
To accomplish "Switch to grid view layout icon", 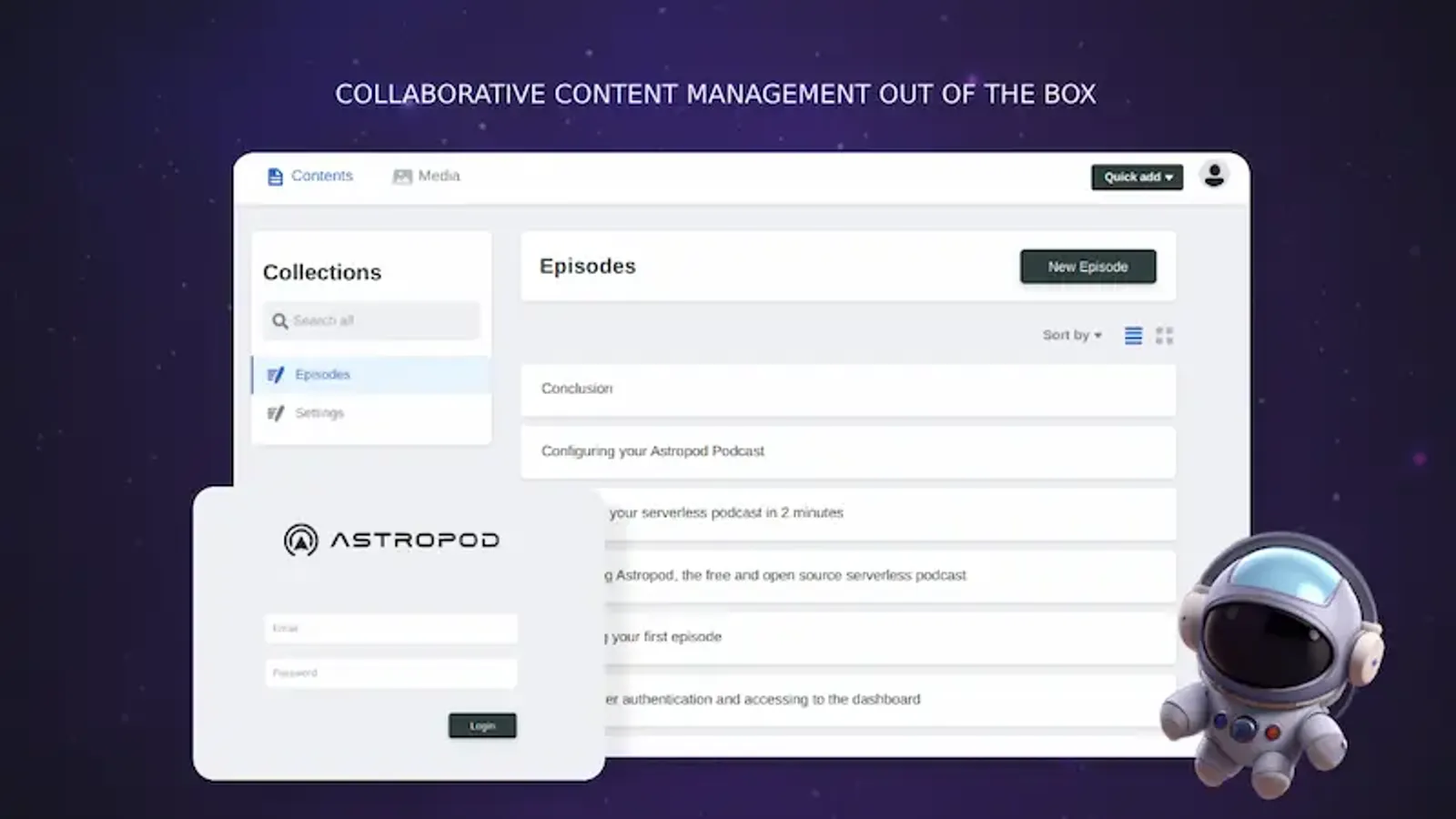I will coord(1164,336).
